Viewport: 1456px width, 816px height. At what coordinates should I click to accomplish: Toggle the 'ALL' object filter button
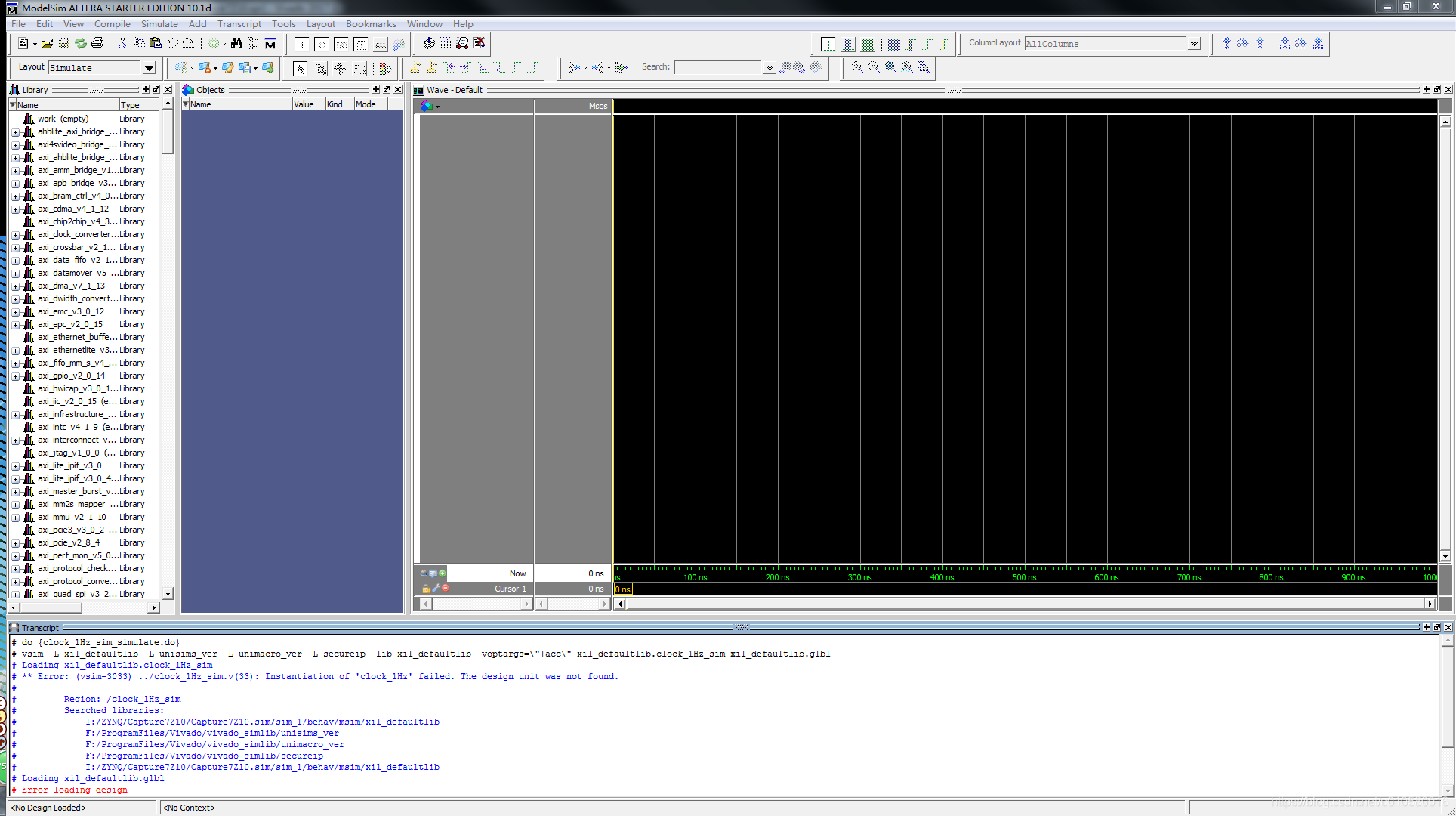(x=380, y=45)
